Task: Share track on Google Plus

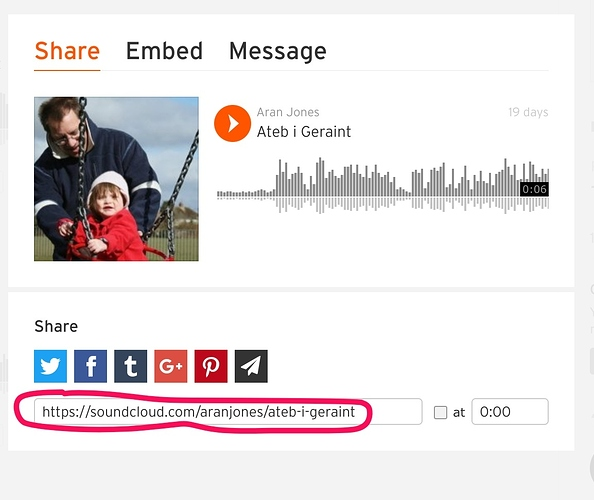Action: point(171,366)
